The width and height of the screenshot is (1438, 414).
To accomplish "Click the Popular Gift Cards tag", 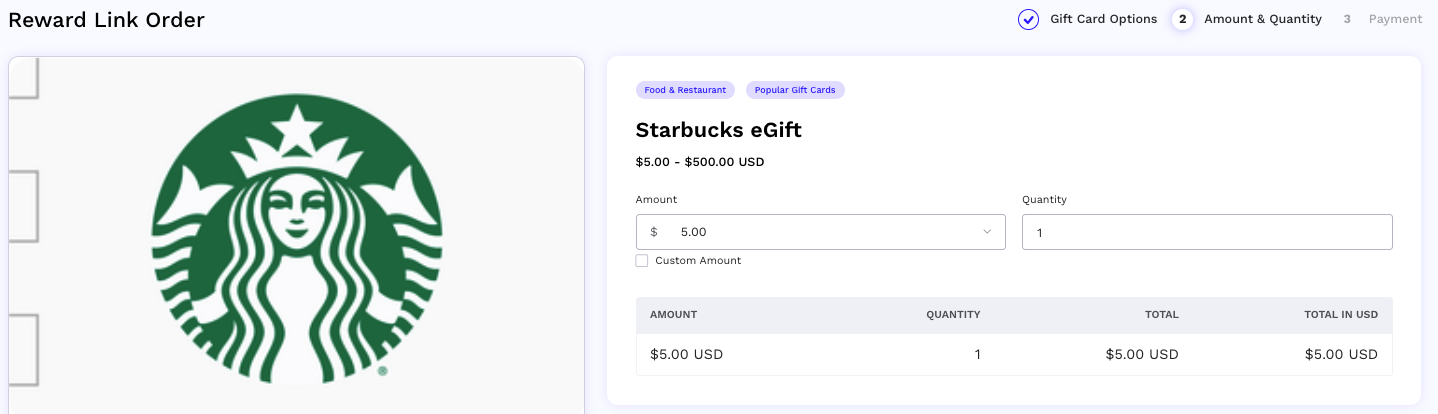I will click(795, 90).
